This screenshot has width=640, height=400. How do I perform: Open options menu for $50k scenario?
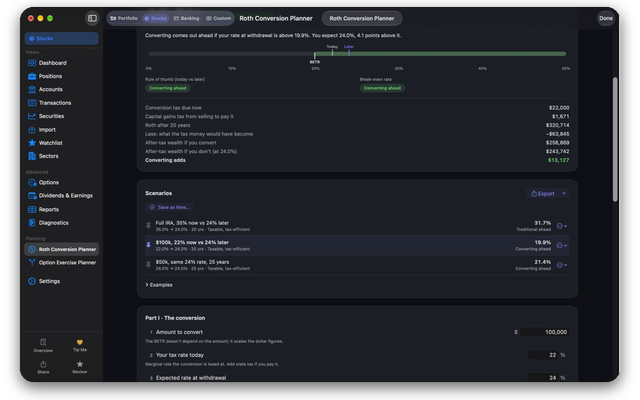562,265
